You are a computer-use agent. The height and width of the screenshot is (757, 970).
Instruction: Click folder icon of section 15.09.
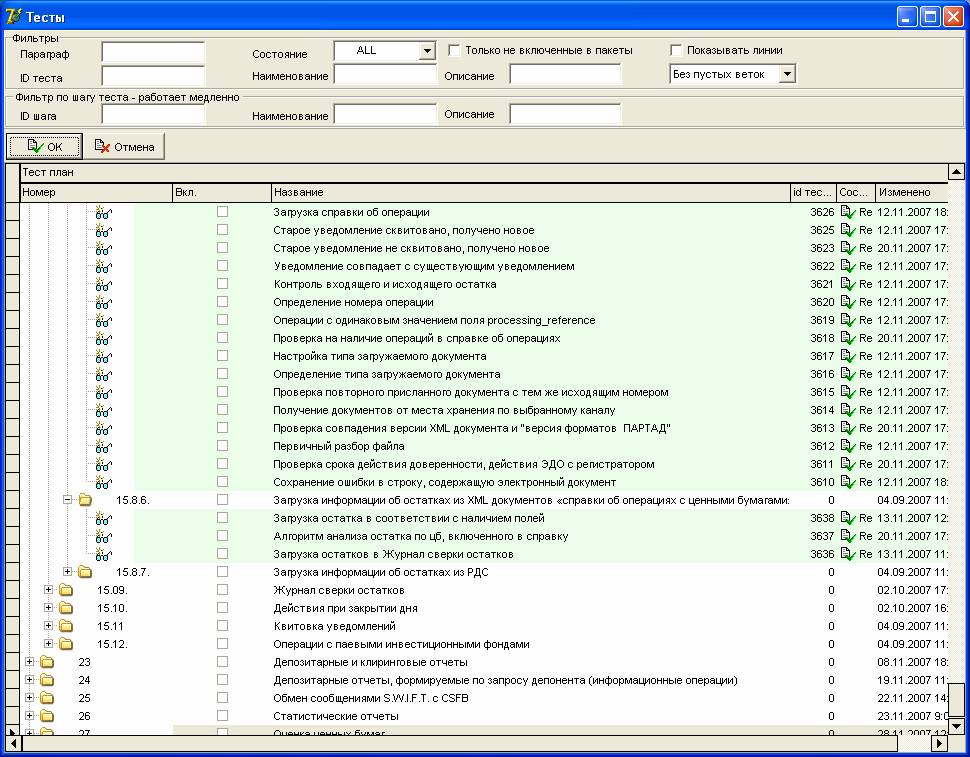(66, 589)
